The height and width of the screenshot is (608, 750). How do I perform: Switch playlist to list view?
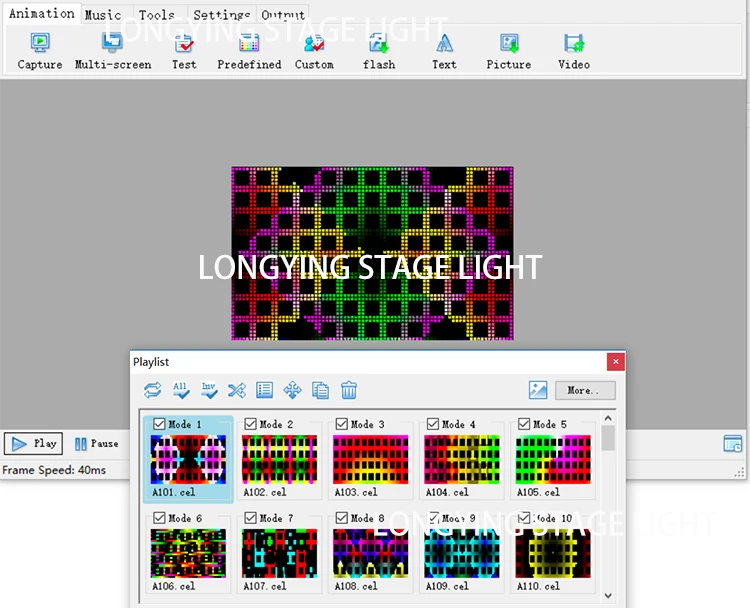coord(265,390)
